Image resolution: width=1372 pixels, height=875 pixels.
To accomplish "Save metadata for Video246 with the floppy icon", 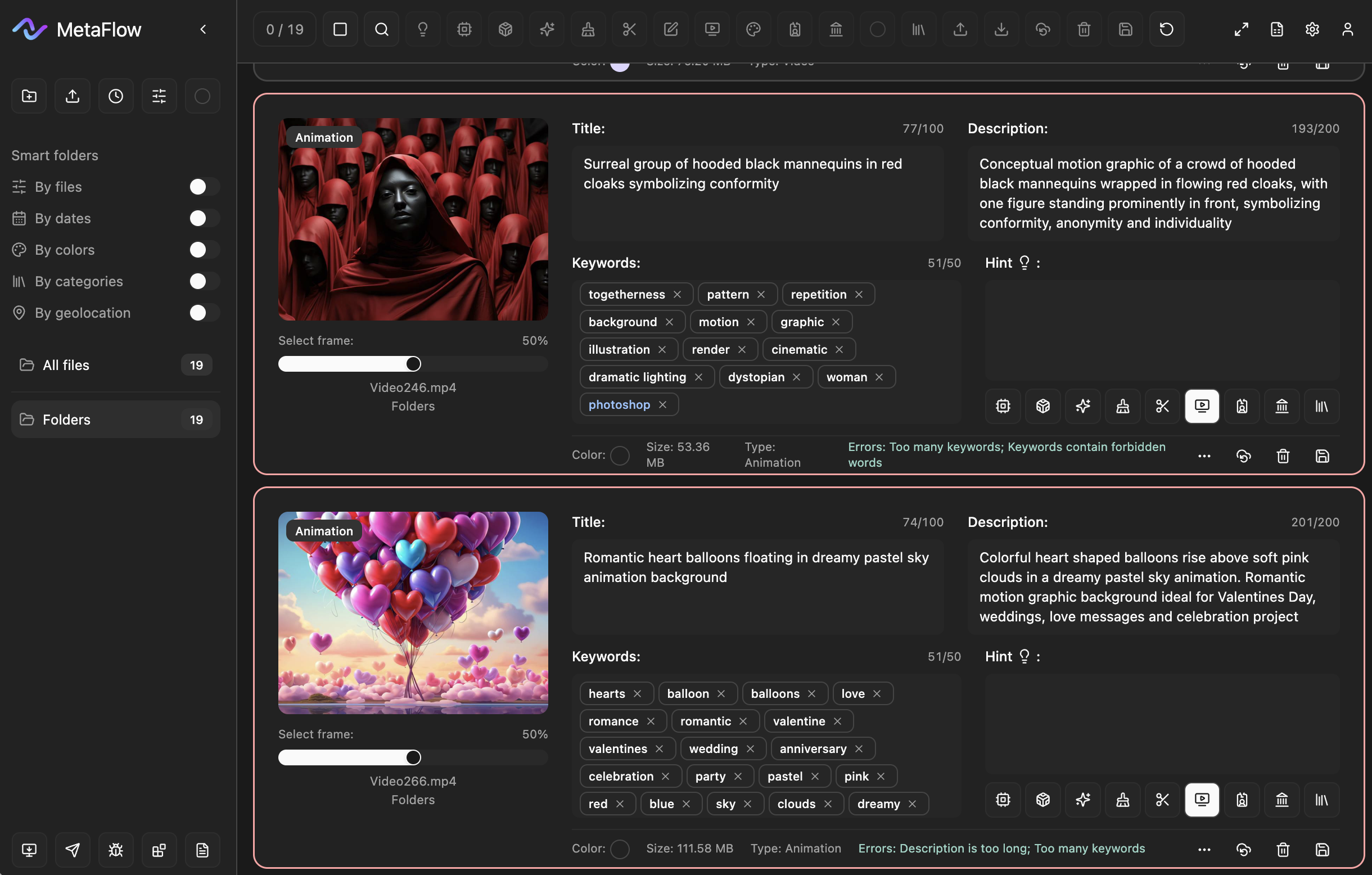I will 1323,455.
